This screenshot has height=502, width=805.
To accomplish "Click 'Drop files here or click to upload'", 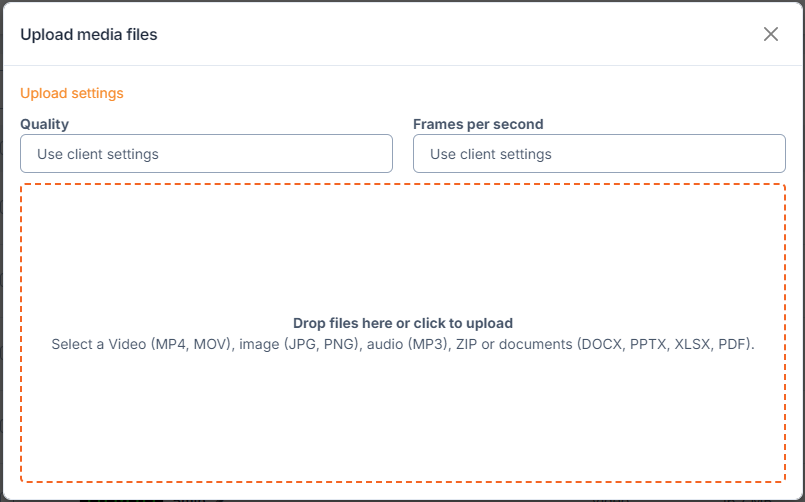I will click(x=403, y=323).
